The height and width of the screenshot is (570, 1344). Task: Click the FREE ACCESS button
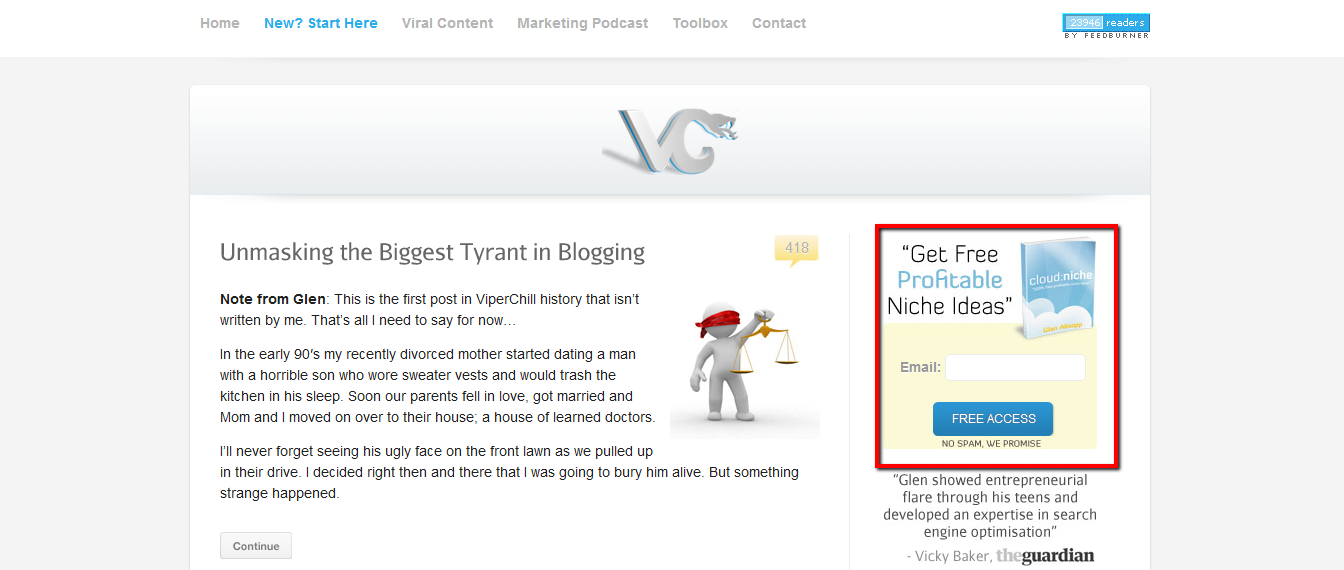click(993, 419)
